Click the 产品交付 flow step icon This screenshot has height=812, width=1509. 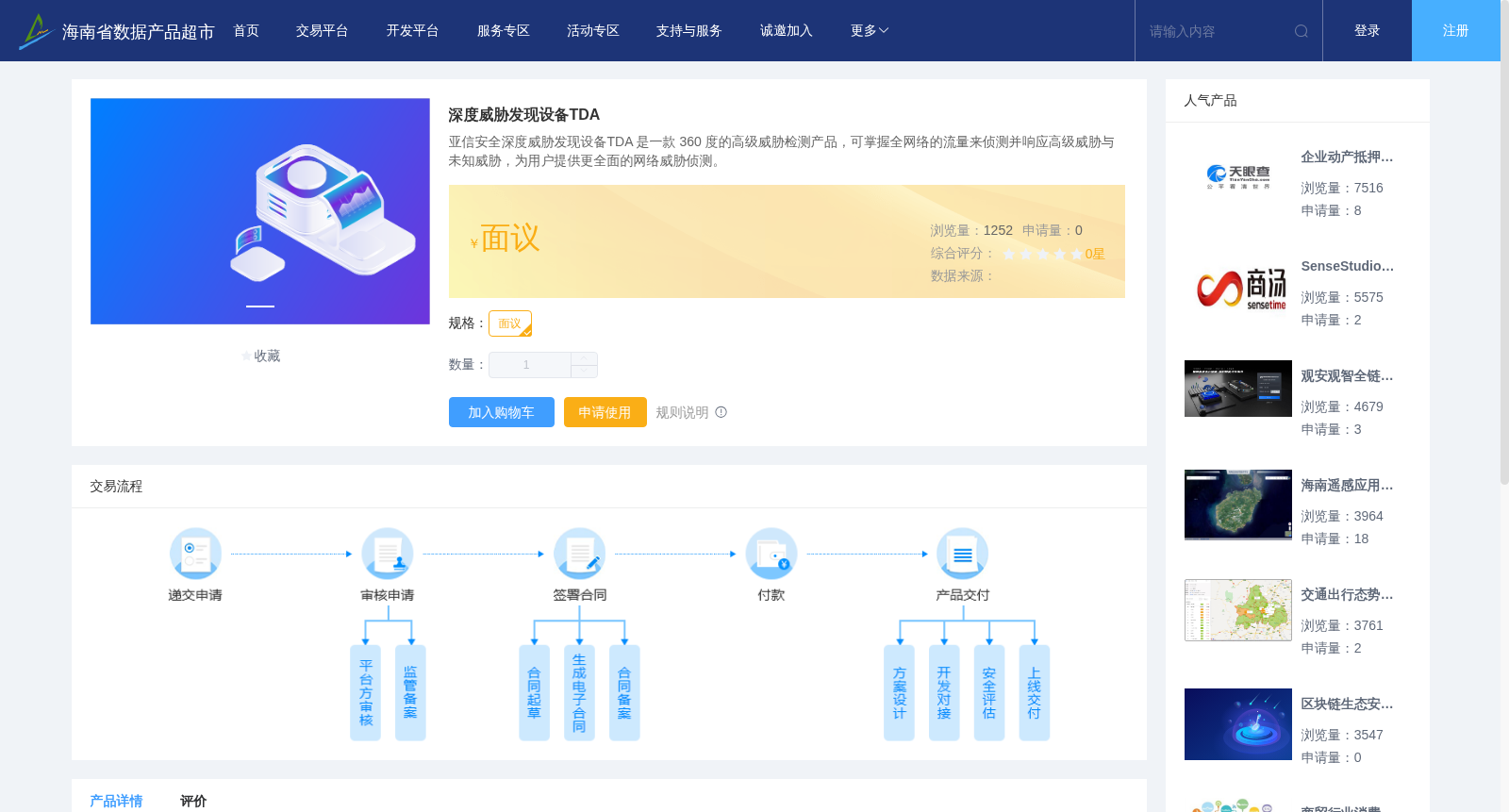(963, 554)
